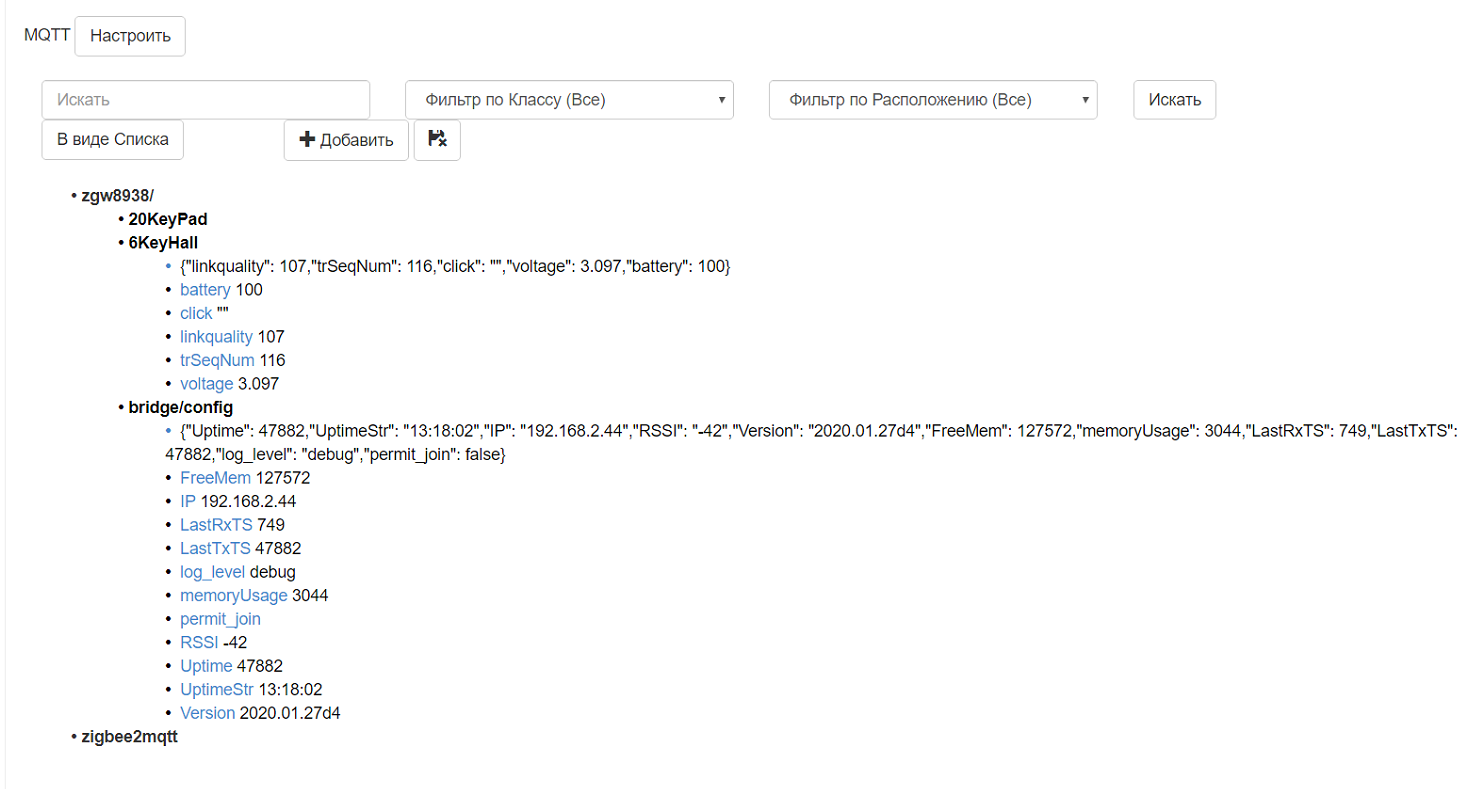Click the floppy-disk-with-X icon button
The width and height of the screenshot is (1468, 789).
437,140
